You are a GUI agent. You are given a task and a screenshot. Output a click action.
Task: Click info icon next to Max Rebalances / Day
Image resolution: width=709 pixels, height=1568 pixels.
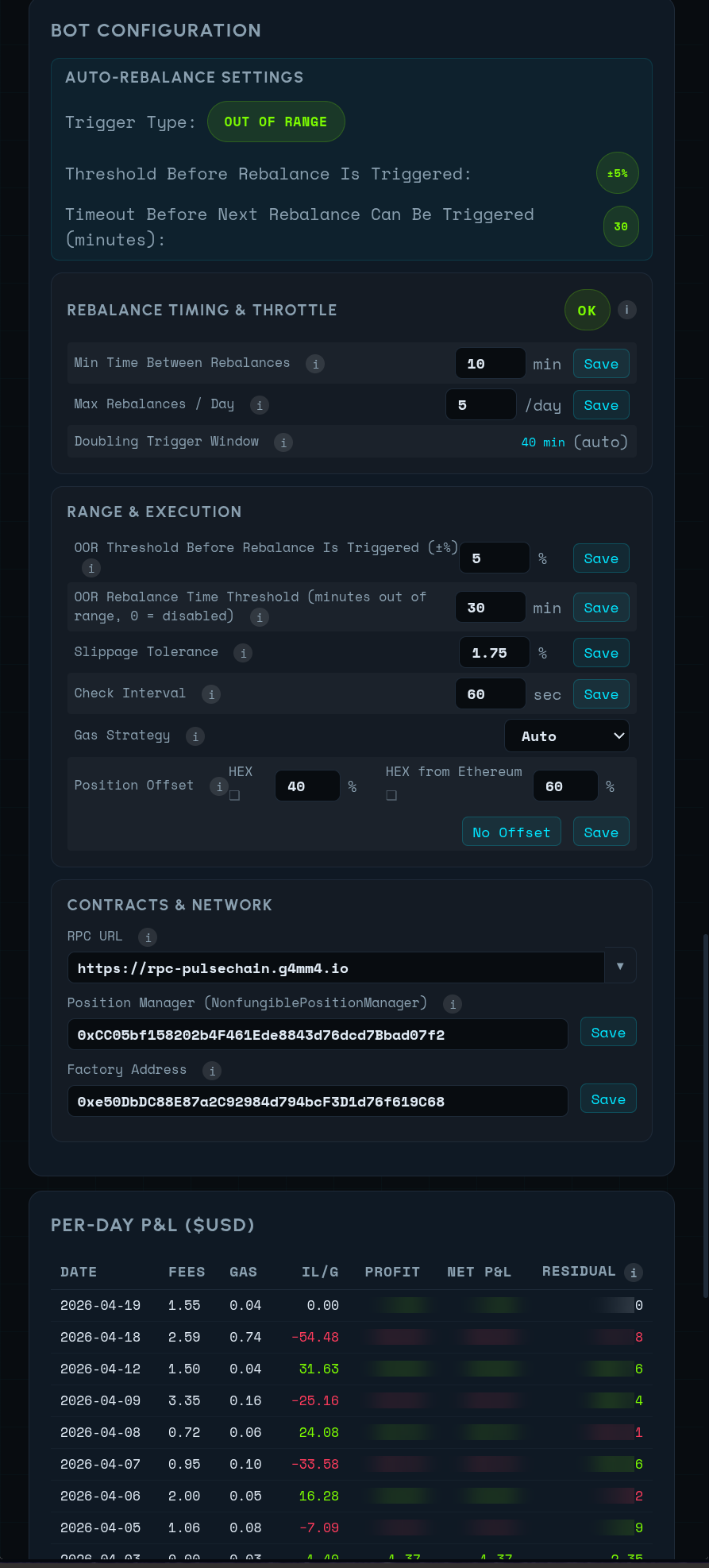click(x=259, y=405)
